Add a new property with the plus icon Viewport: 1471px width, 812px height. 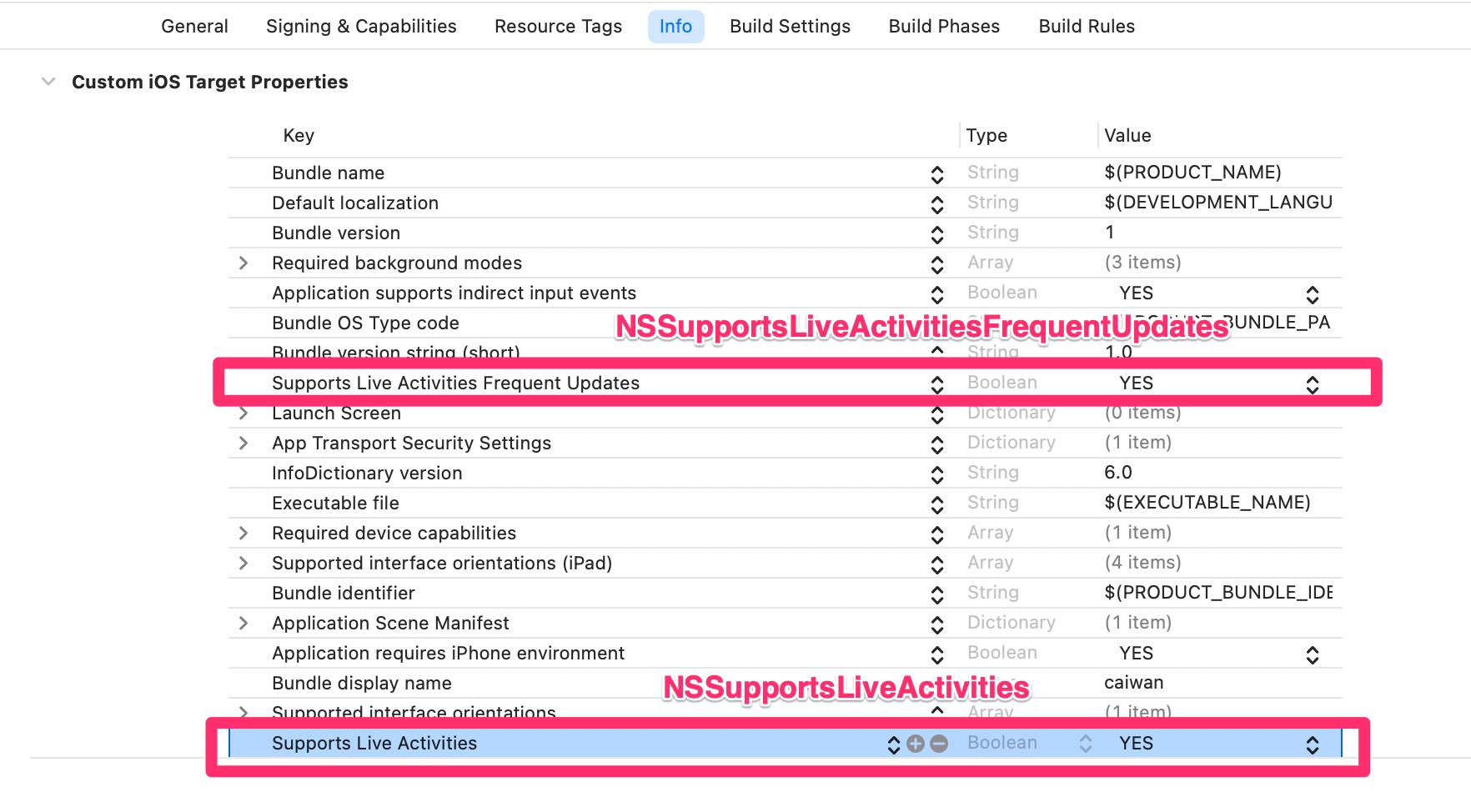[916, 743]
